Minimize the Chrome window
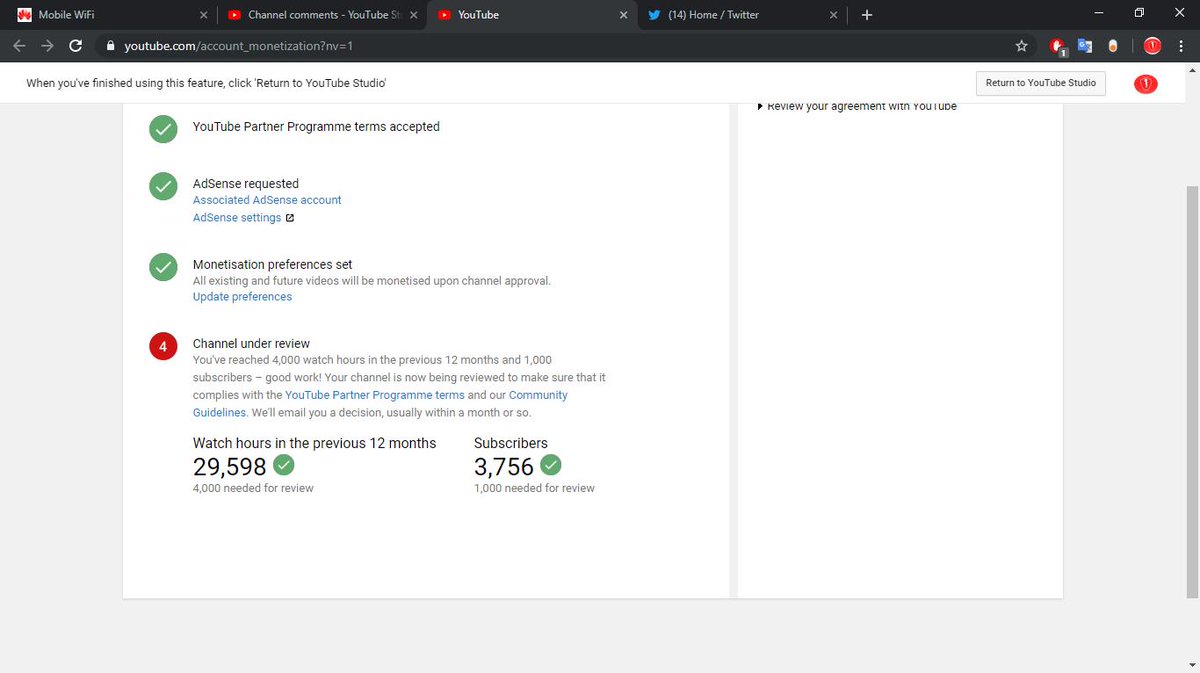This screenshot has width=1200, height=673. click(1100, 14)
